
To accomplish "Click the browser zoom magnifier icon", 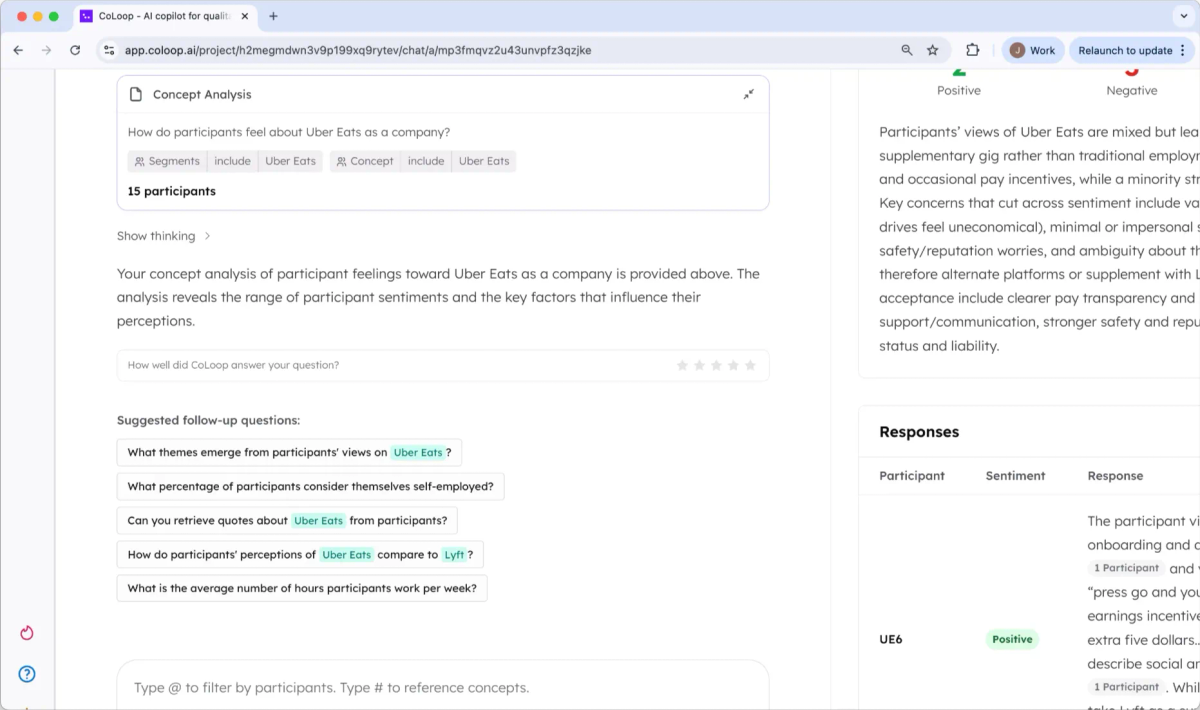I will tap(907, 50).
